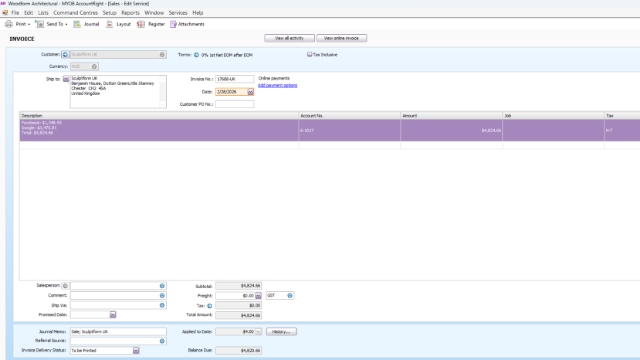Screen dimensions: 640x360
Task: Open the Reports menu
Action: tap(130, 13)
